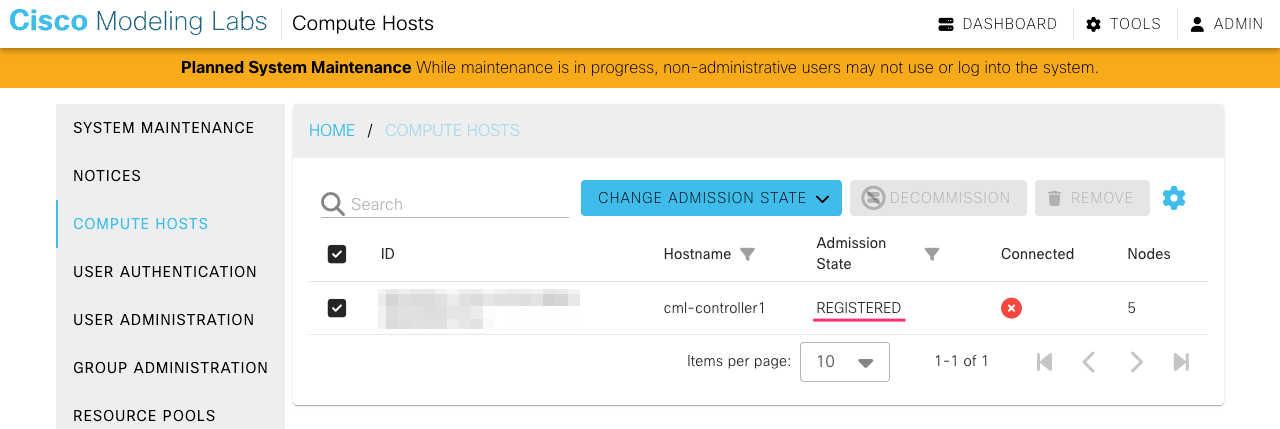Image resolution: width=1280 pixels, height=429 pixels.
Task: Open the Items per page dropdown
Action: tap(845, 362)
